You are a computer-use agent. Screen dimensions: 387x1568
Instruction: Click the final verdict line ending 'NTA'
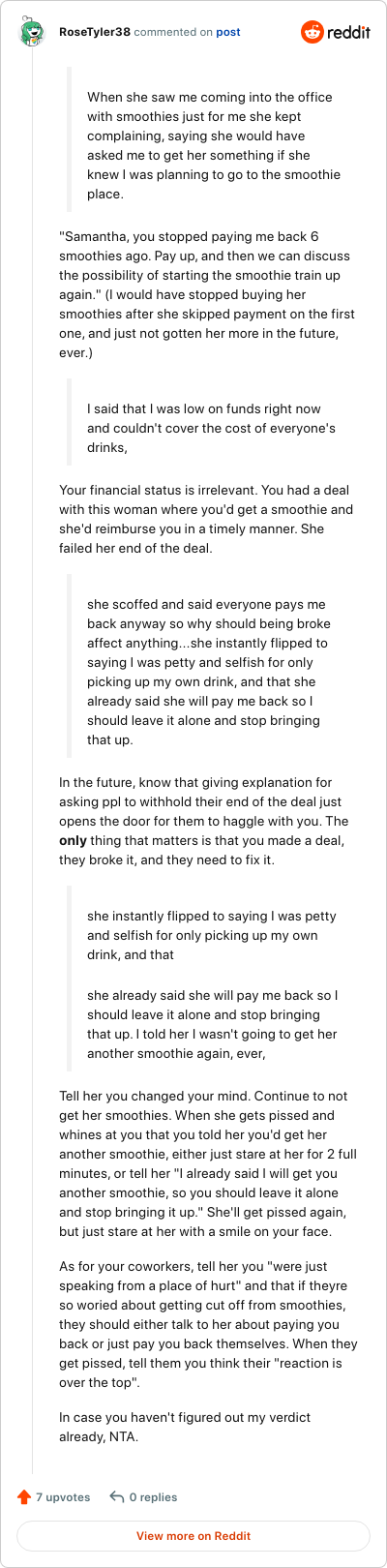(x=185, y=1427)
